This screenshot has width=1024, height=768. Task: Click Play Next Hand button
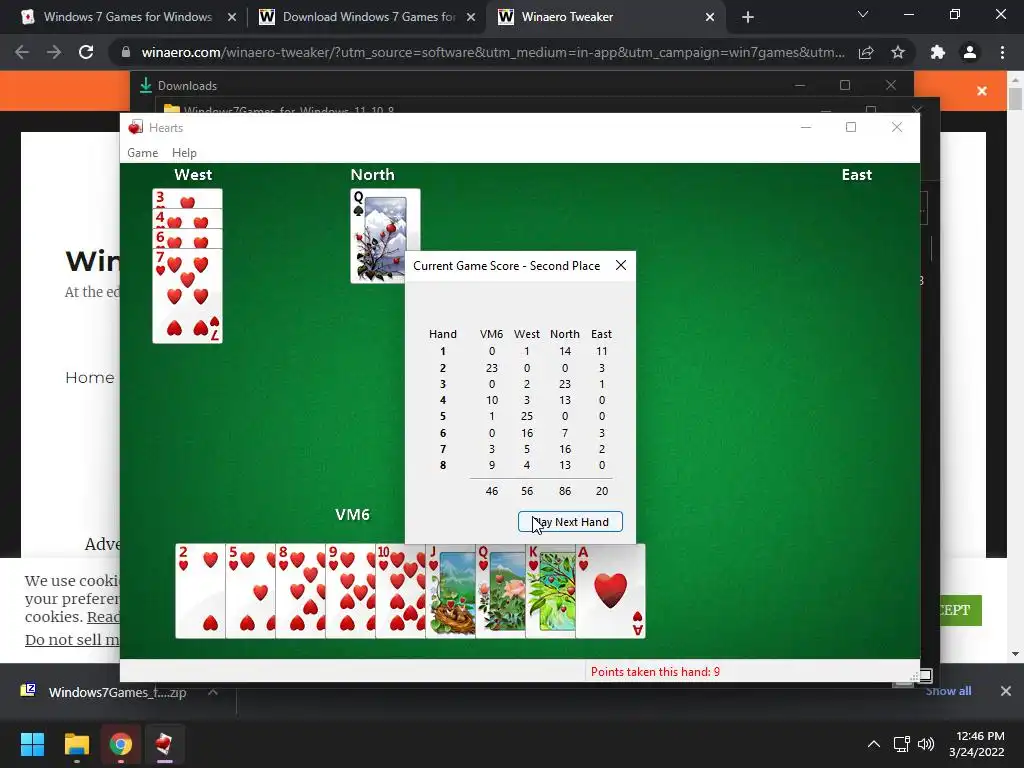pos(570,522)
